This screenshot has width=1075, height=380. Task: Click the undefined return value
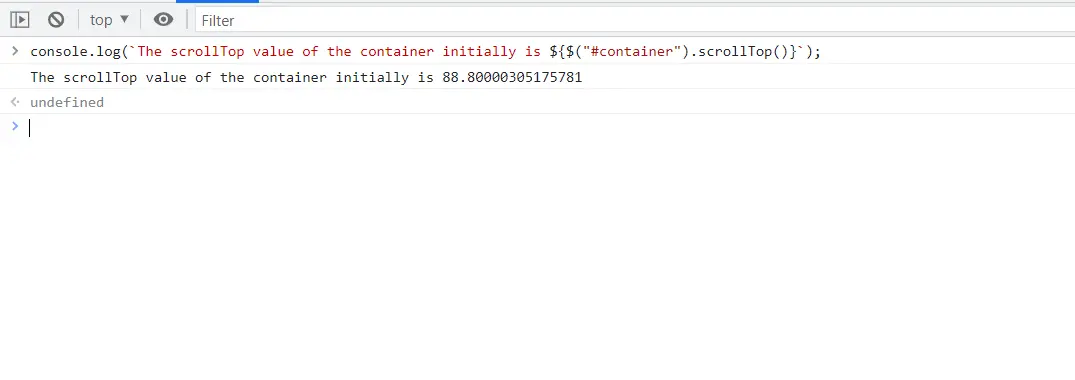(x=67, y=102)
